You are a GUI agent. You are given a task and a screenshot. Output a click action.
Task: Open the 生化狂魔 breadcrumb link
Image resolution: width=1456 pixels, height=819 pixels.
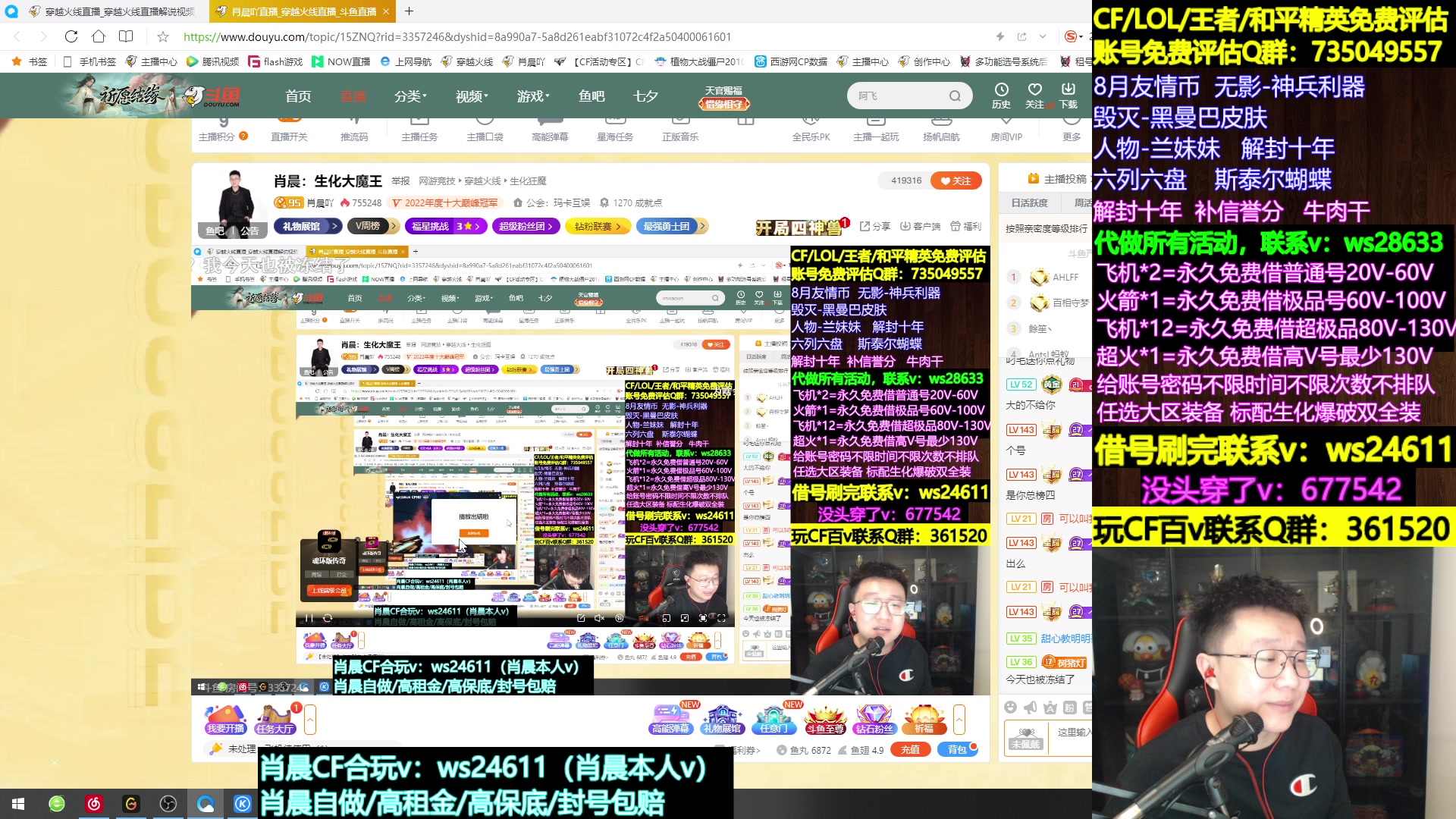click(x=528, y=180)
